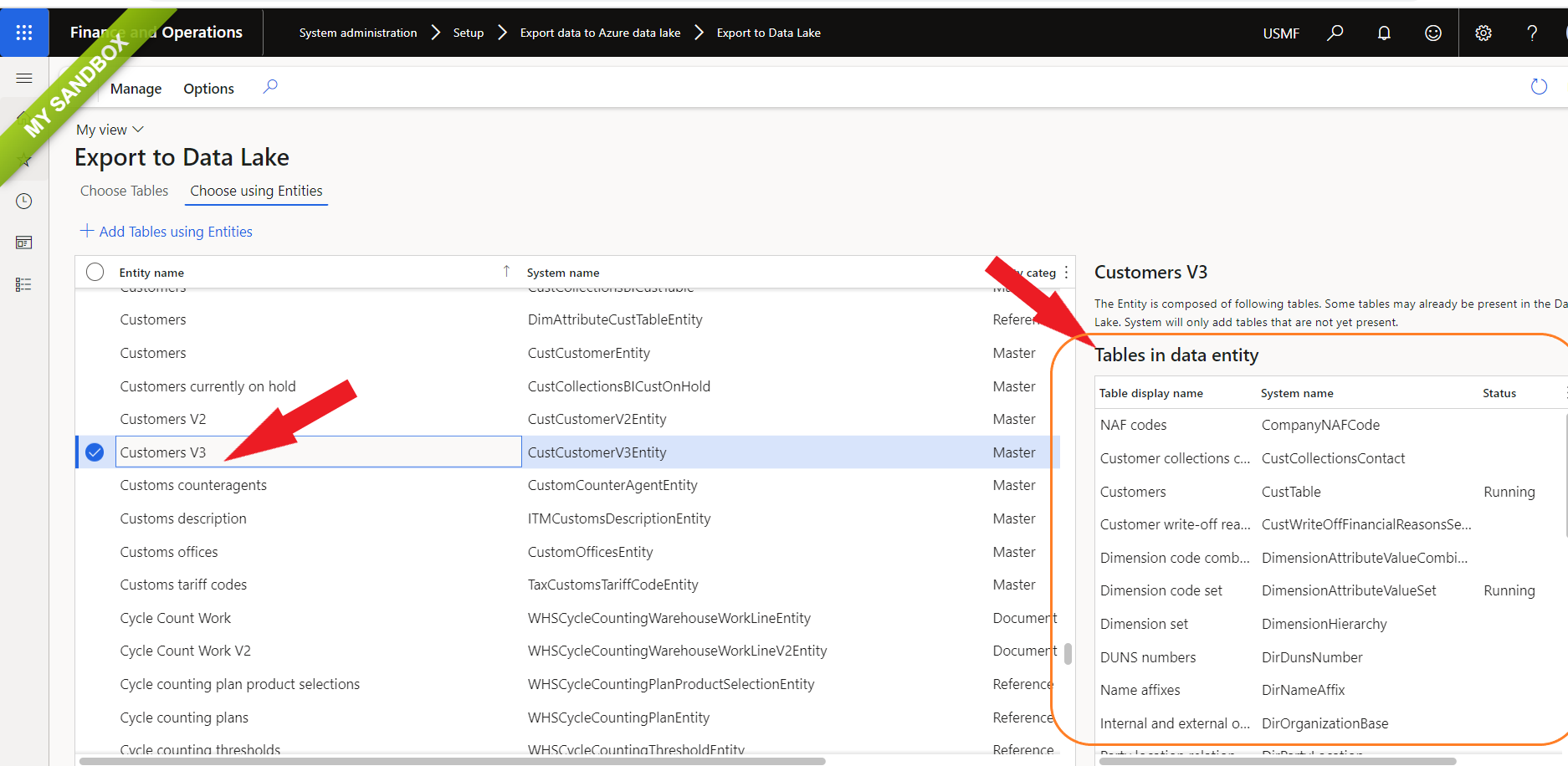The image size is (1568, 766).
Task: Click the right pane System name header
Action: (1297, 393)
